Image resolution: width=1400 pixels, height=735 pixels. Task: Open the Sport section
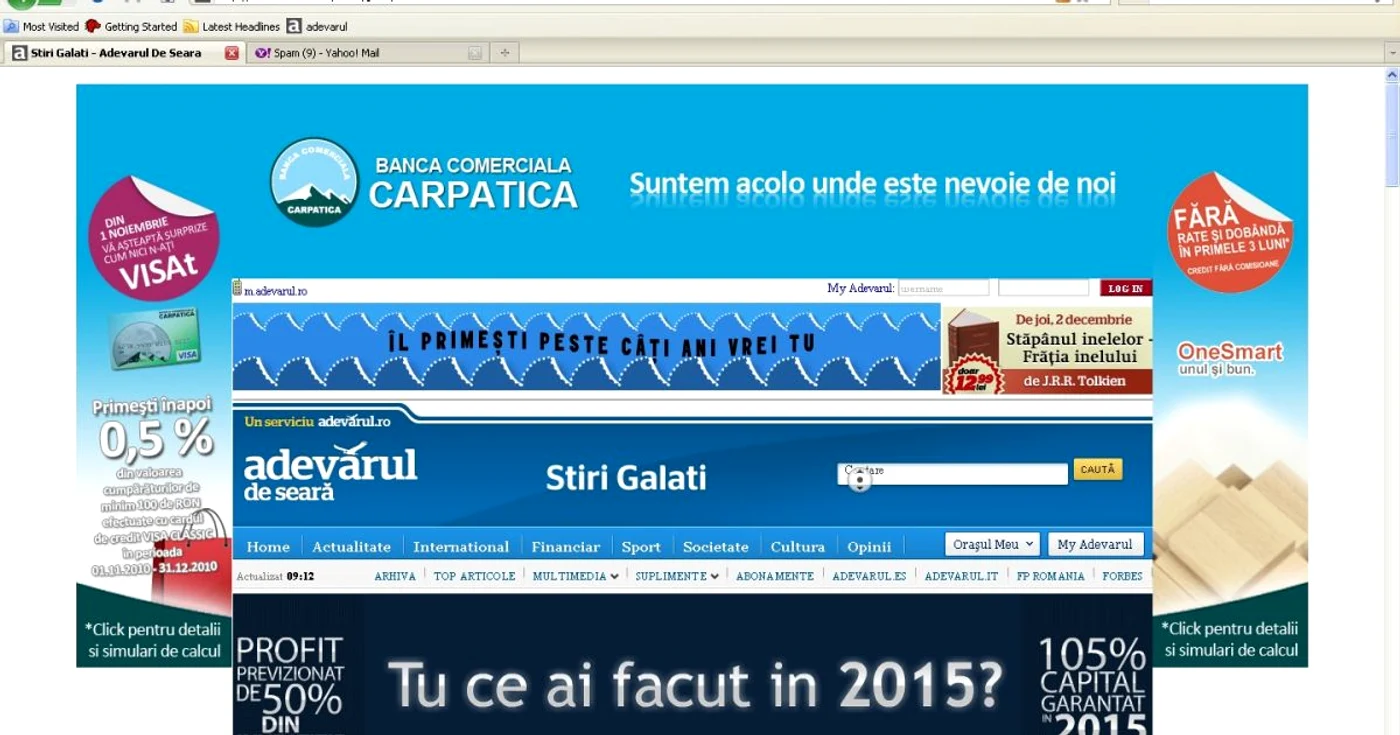[641, 547]
